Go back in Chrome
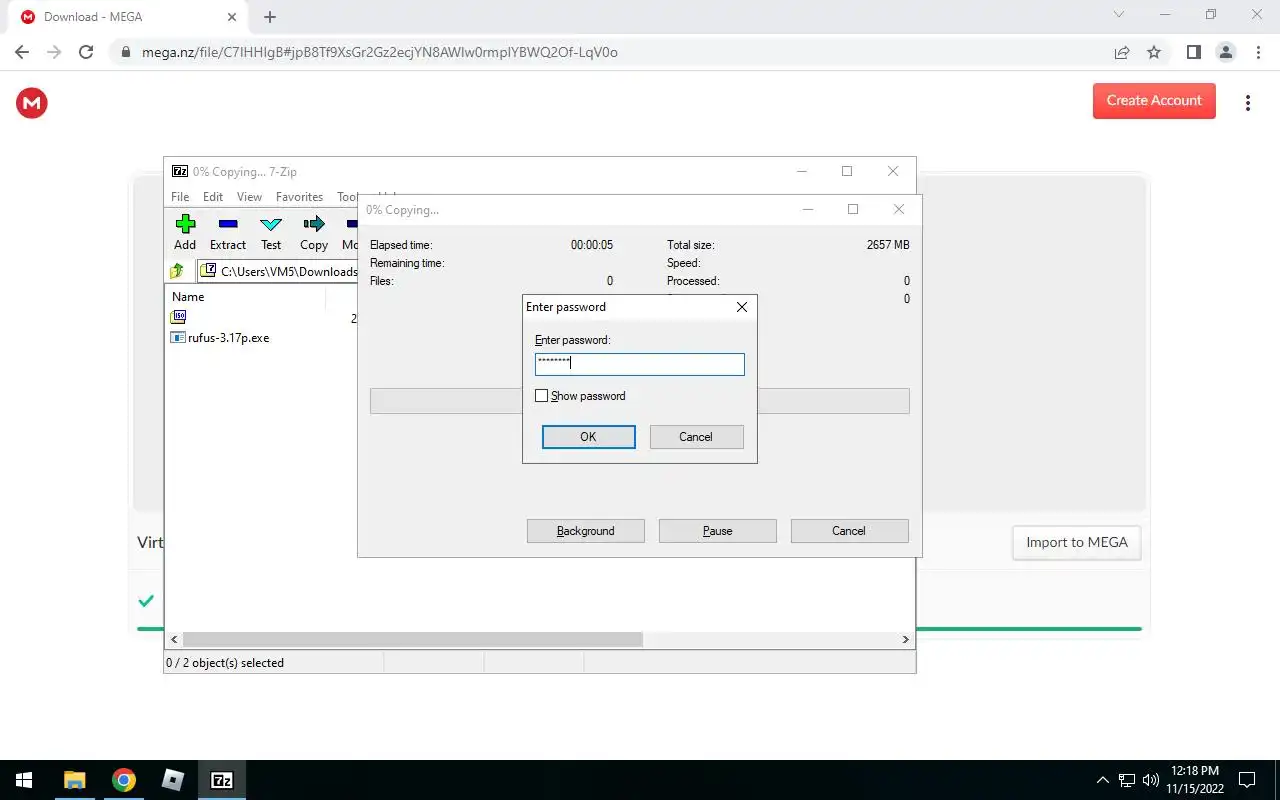The width and height of the screenshot is (1280, 800). pos(22,52)
